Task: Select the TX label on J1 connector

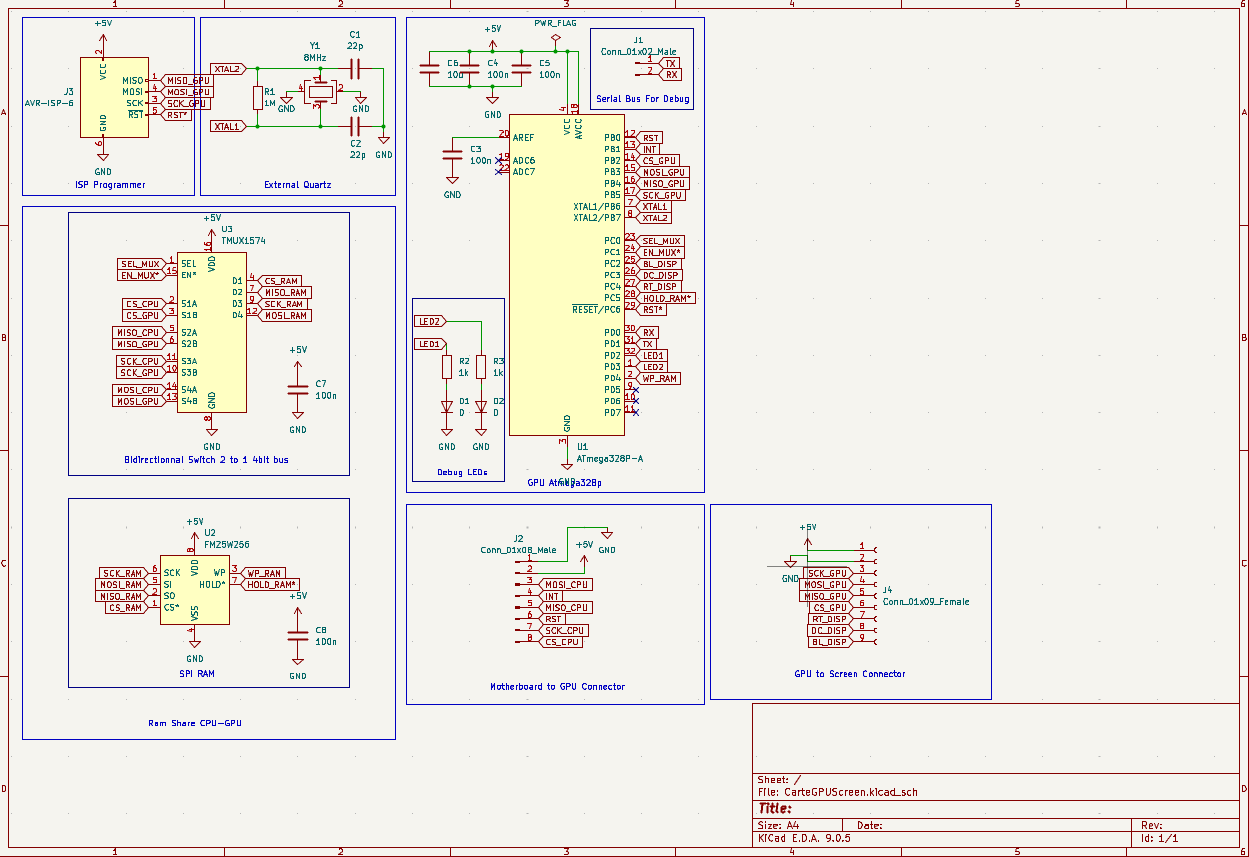Action: click(x=671, y=63)
